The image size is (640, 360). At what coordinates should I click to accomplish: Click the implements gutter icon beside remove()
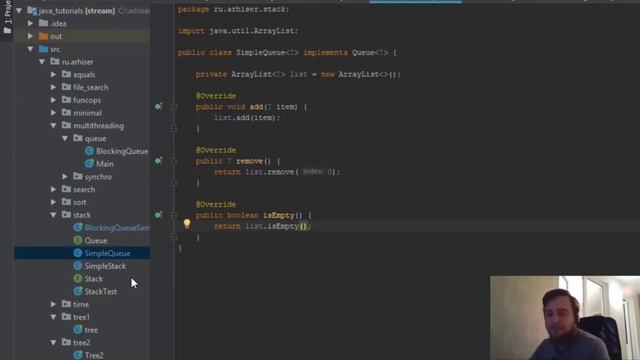pyautogui.click(x=159, y=161)
